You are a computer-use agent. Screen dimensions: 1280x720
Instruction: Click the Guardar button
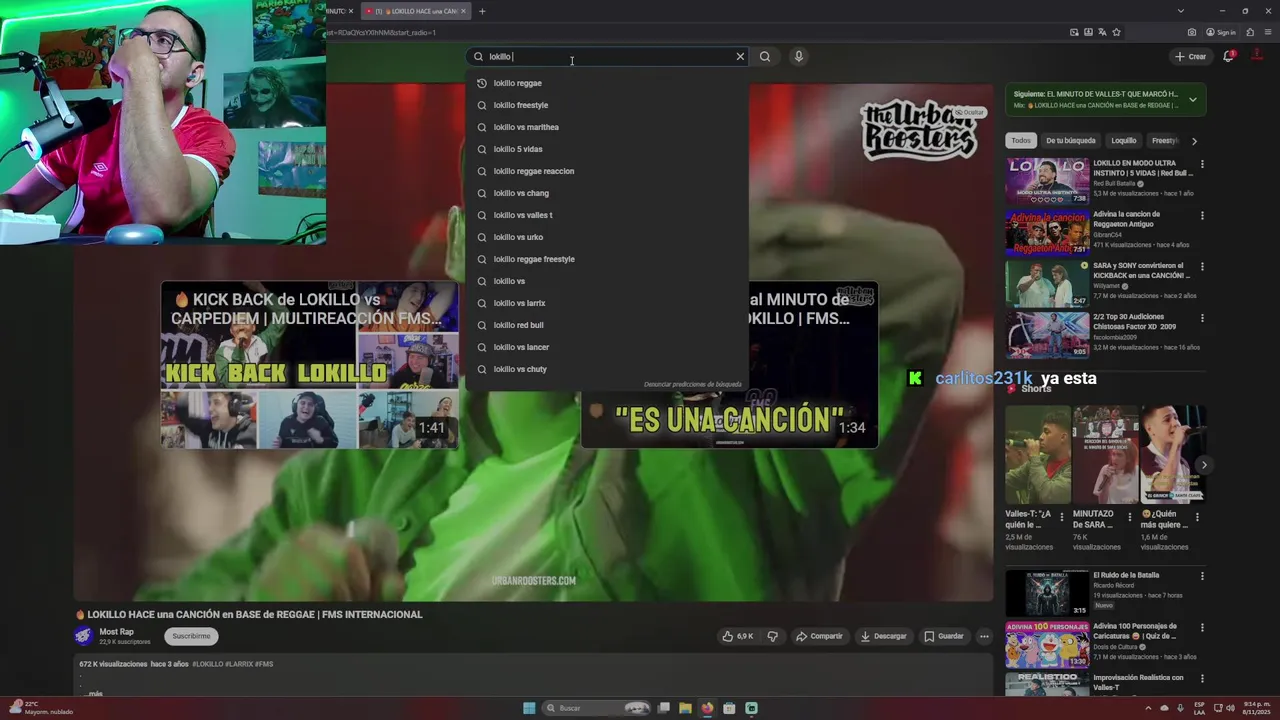point(944,636)
